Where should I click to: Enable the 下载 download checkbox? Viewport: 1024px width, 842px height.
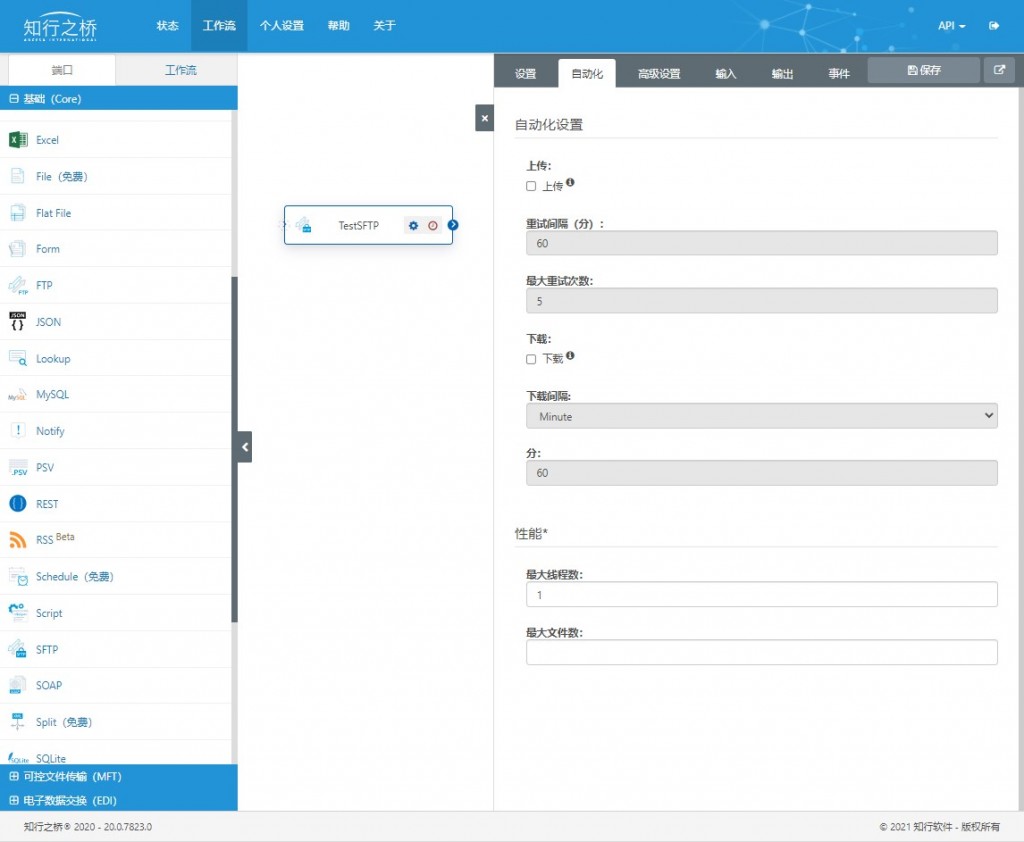click(531, 359)
